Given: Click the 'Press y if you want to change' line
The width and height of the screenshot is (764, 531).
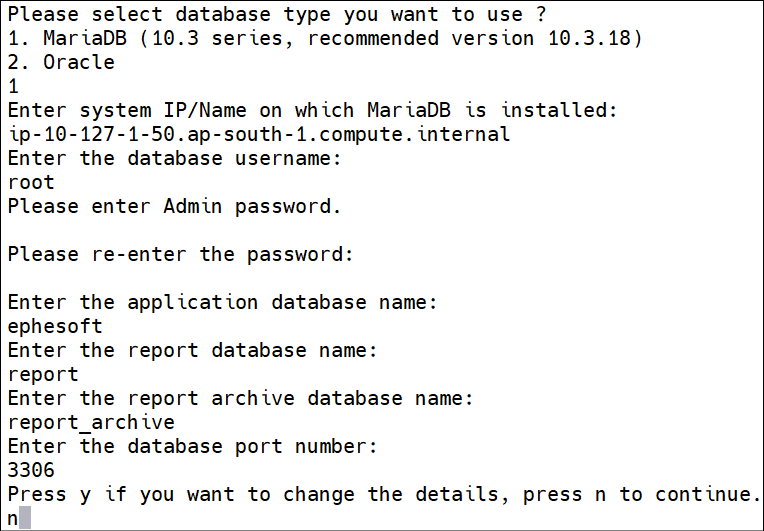Looking at the screenshot, I should pos(384,494).
